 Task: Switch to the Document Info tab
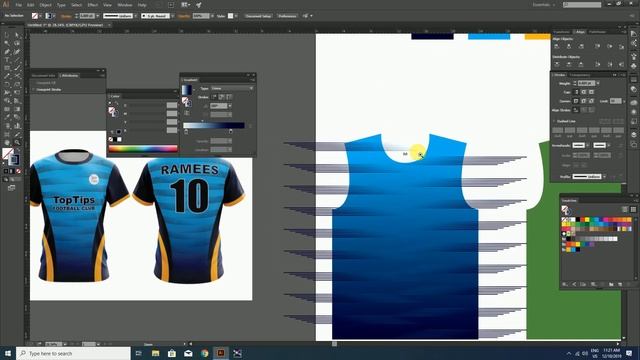[43, 76]
